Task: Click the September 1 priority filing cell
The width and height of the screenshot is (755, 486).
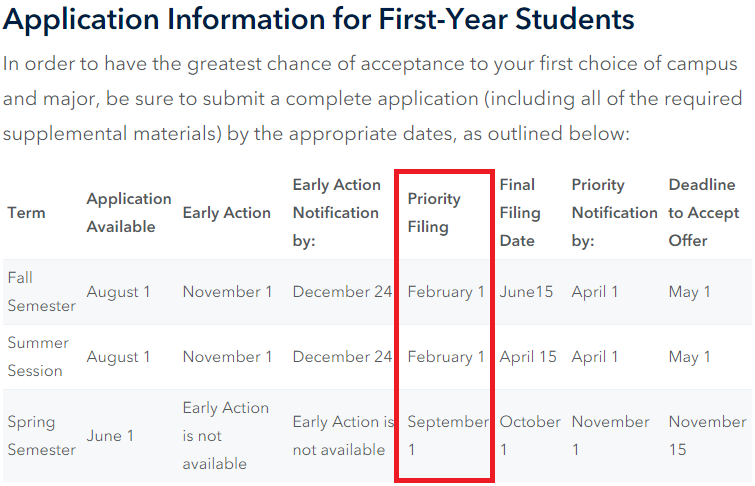Action: click(448, 436)
